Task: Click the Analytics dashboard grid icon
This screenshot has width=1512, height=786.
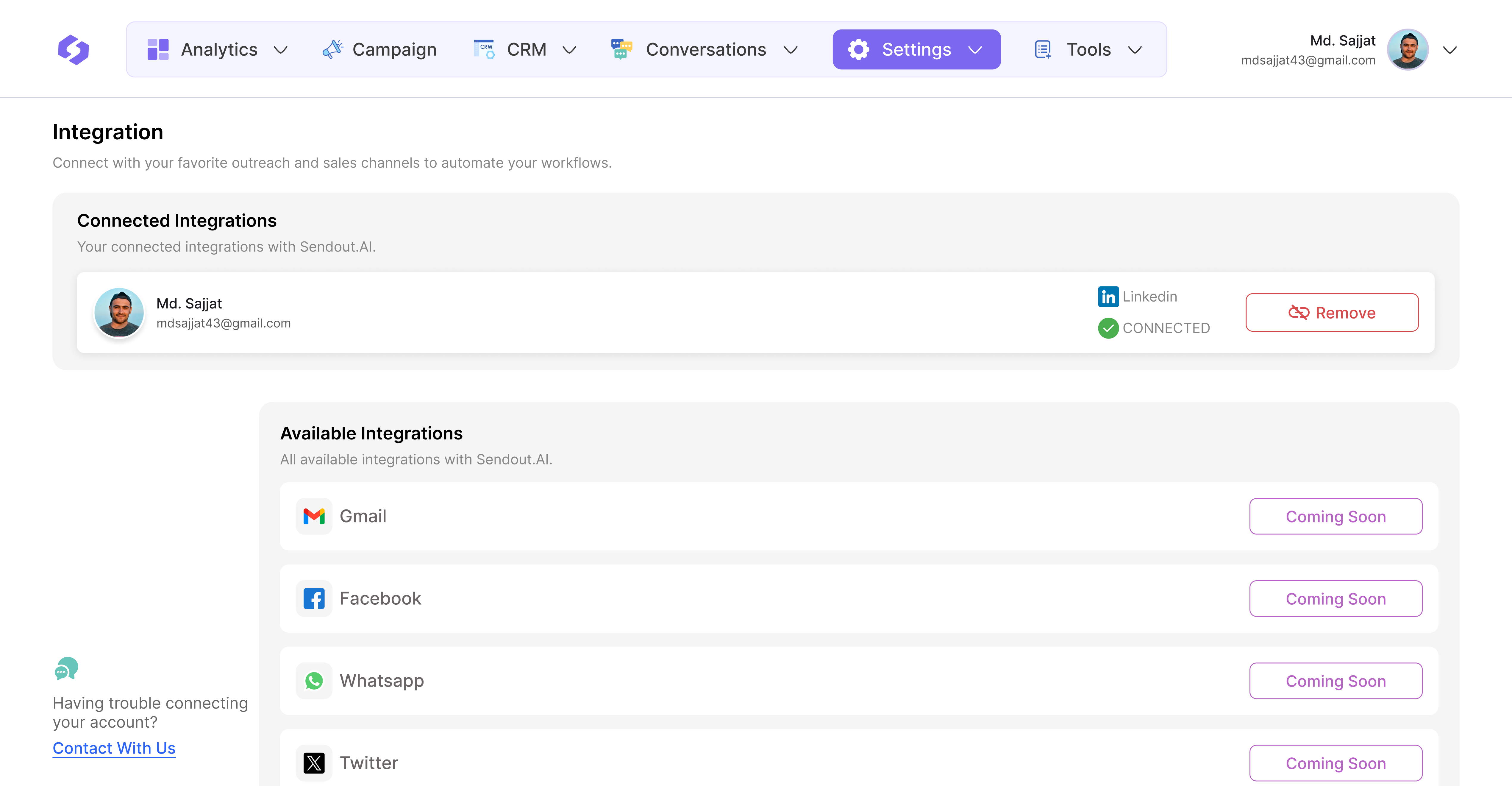Action: (x=158, y=49)
